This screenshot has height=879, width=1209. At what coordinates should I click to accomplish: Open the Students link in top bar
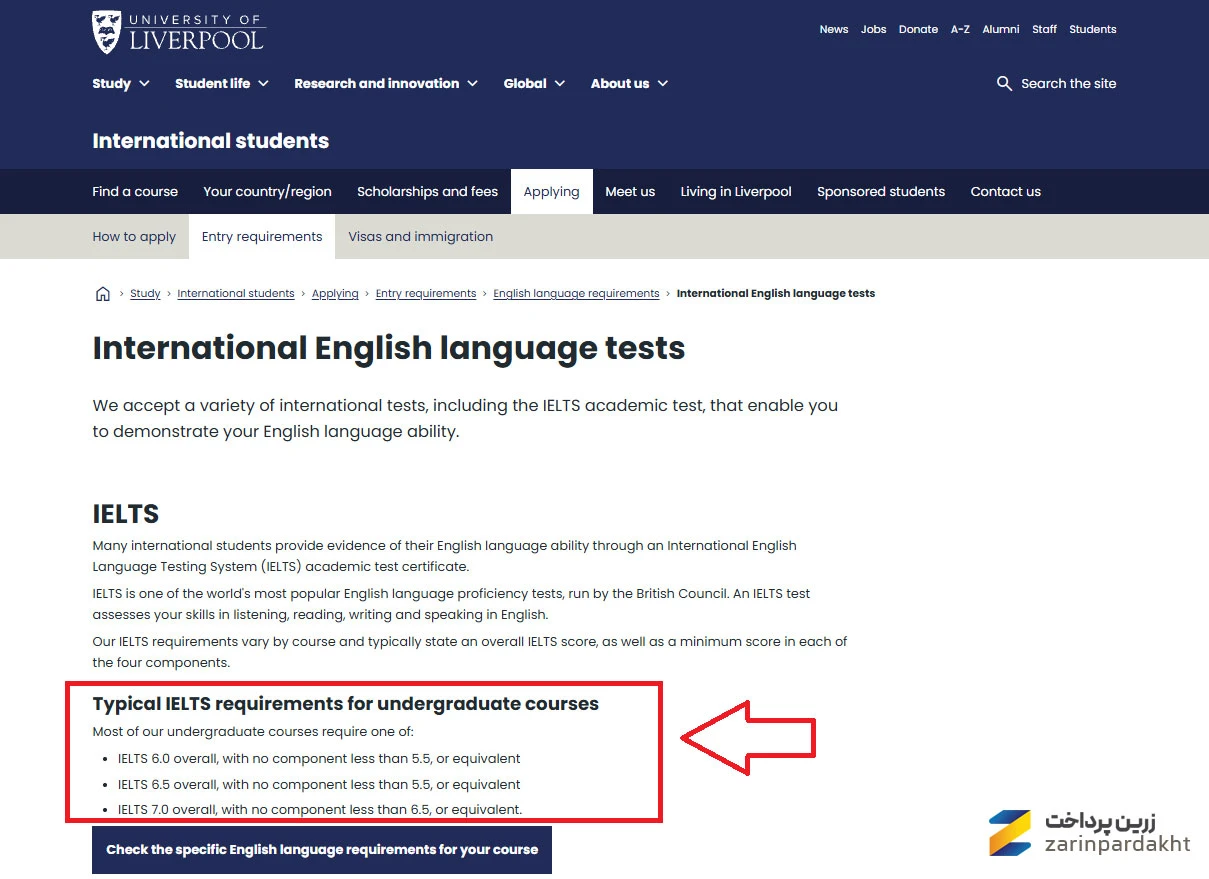click(x=1093, y=29)
